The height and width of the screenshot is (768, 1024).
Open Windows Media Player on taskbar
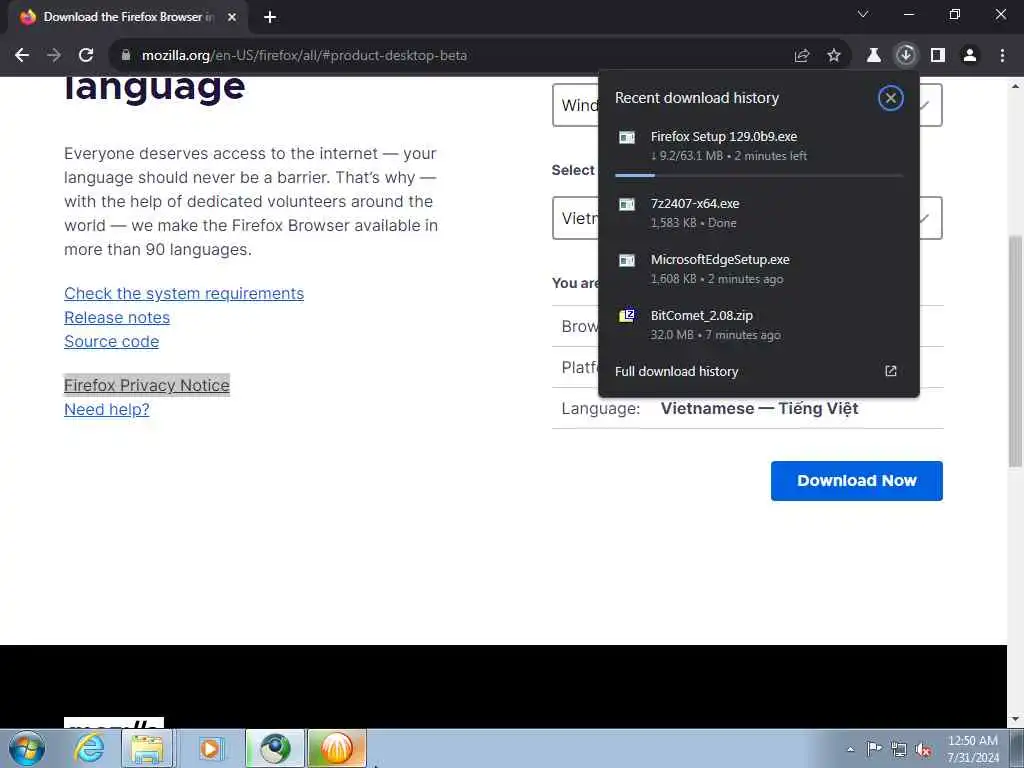(x=210, y=748)
